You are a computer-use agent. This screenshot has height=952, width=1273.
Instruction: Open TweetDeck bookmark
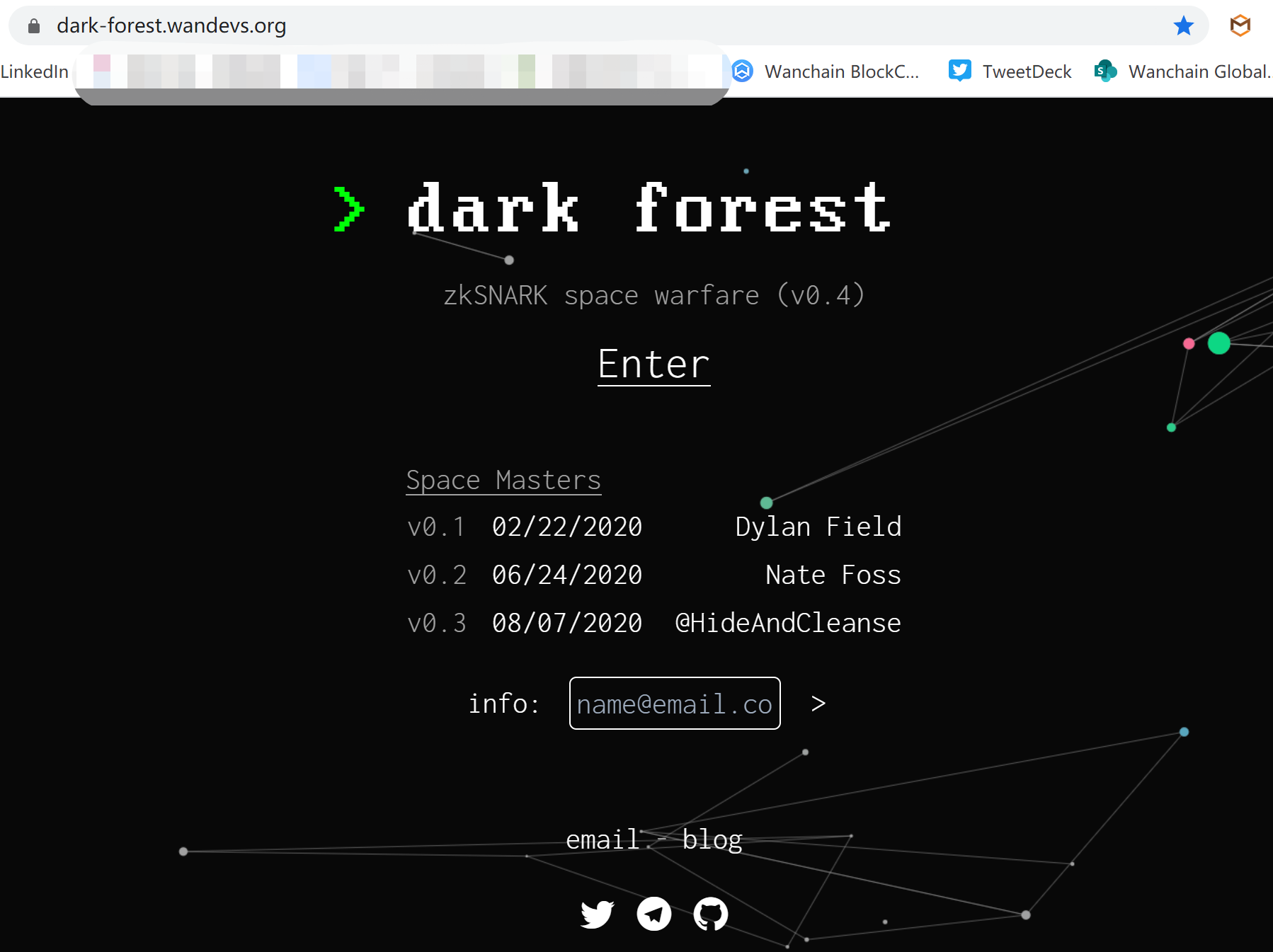point(1010,71)
